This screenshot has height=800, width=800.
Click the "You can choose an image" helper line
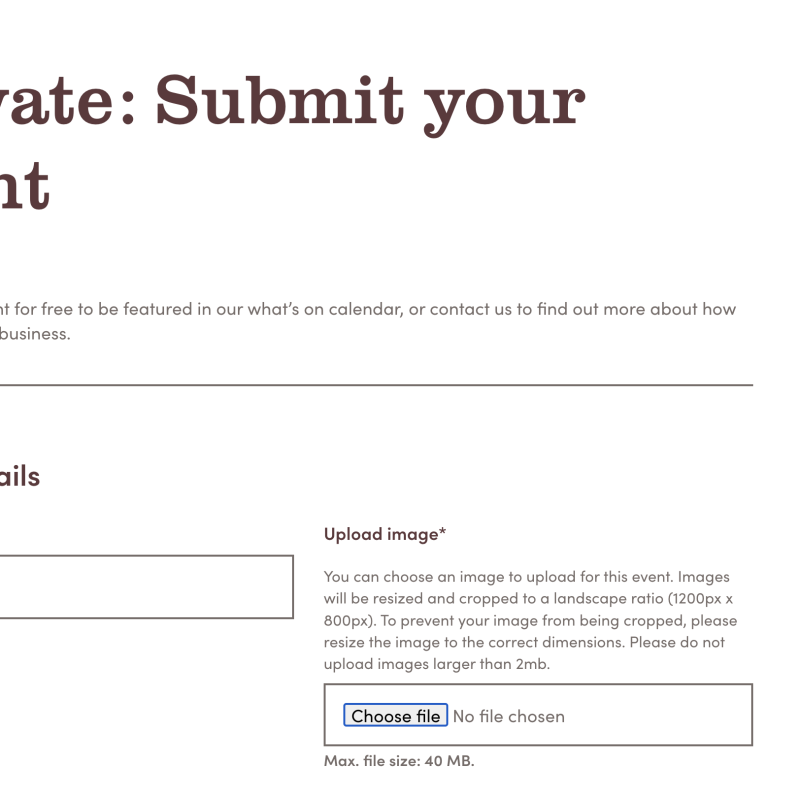coord(420,577)
